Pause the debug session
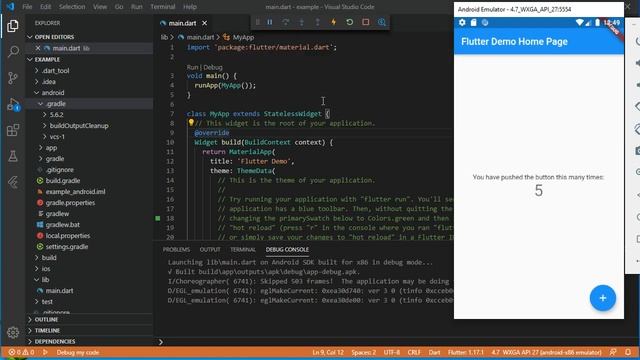640x360 pixels. coord(270,22)
